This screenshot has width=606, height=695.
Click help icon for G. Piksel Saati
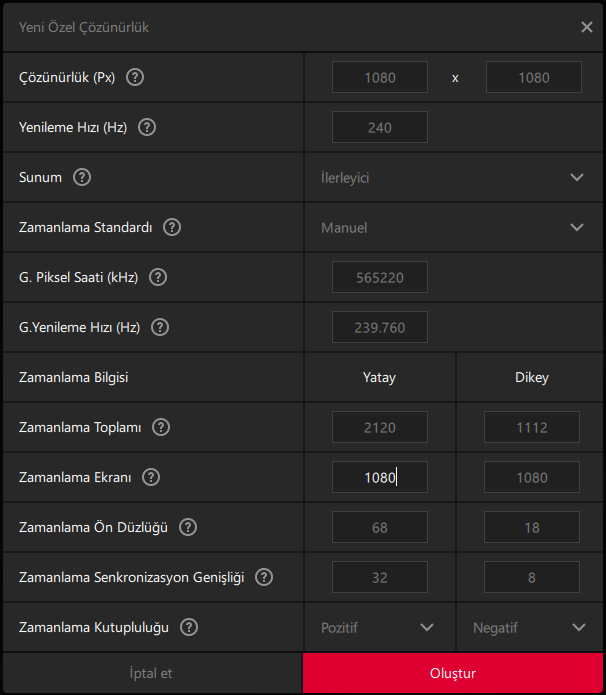(158, 277)
